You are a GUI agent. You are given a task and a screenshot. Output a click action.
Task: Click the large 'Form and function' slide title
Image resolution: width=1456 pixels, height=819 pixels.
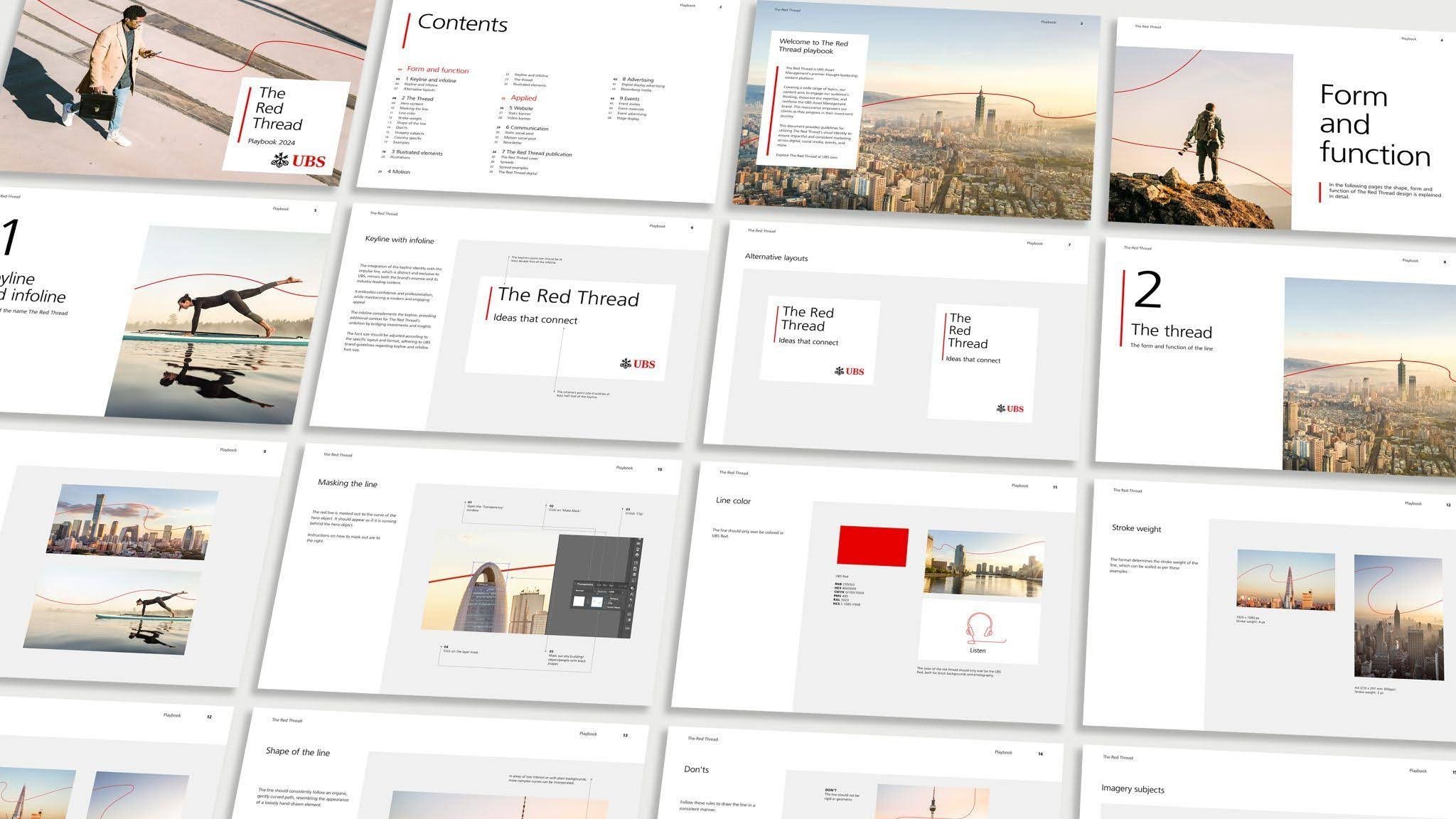(x=1374, y=125)
